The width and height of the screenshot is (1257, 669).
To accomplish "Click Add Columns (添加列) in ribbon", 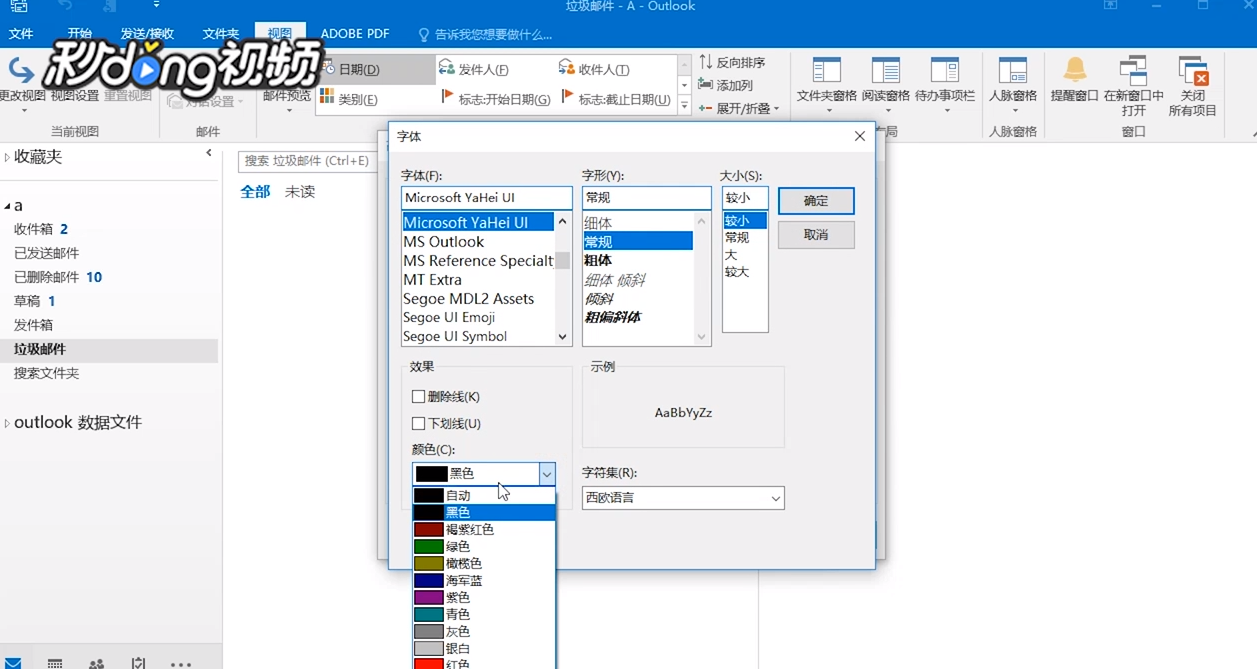I will pos(726,85).
